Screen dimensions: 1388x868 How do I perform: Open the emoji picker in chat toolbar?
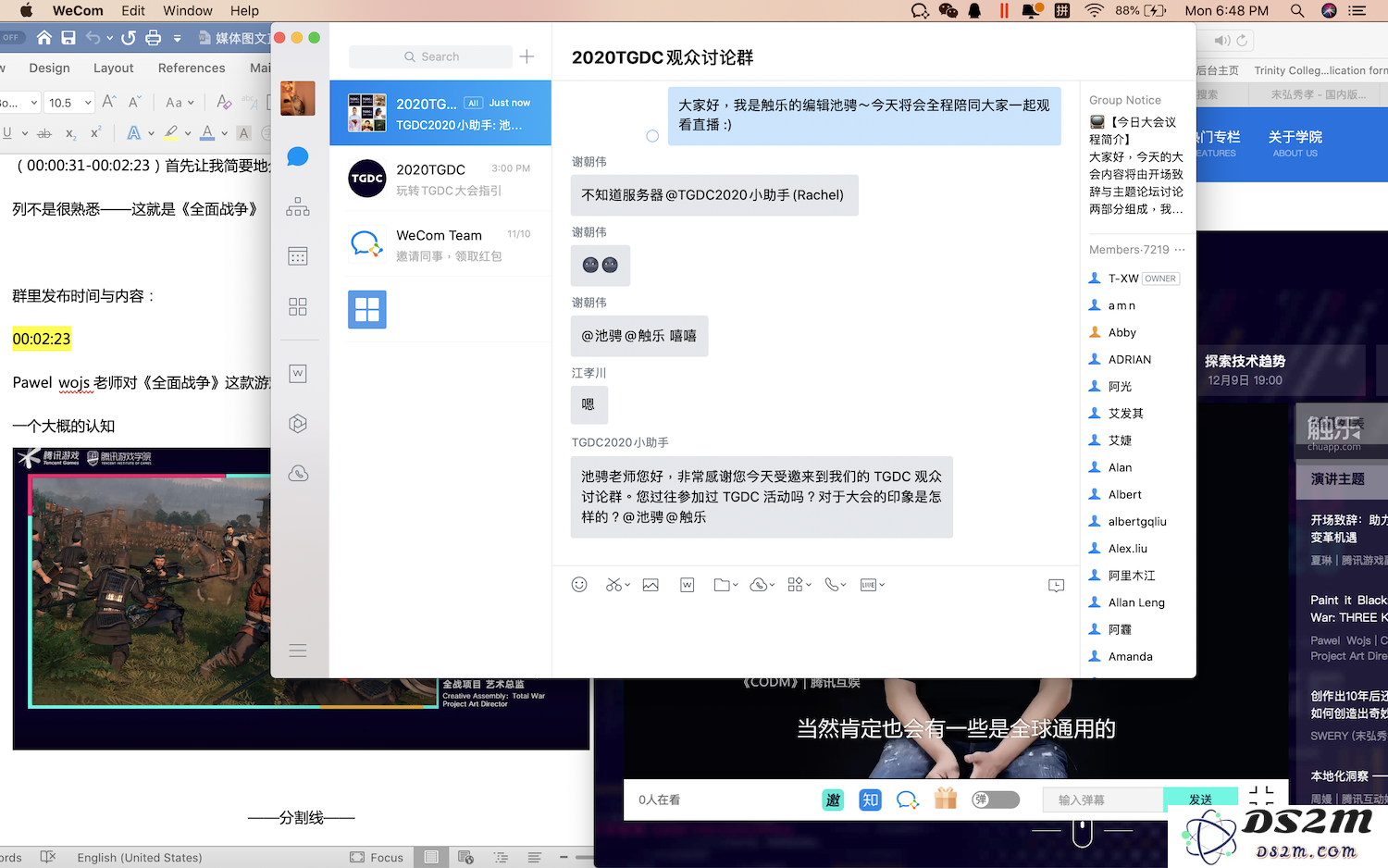[579, 585]
